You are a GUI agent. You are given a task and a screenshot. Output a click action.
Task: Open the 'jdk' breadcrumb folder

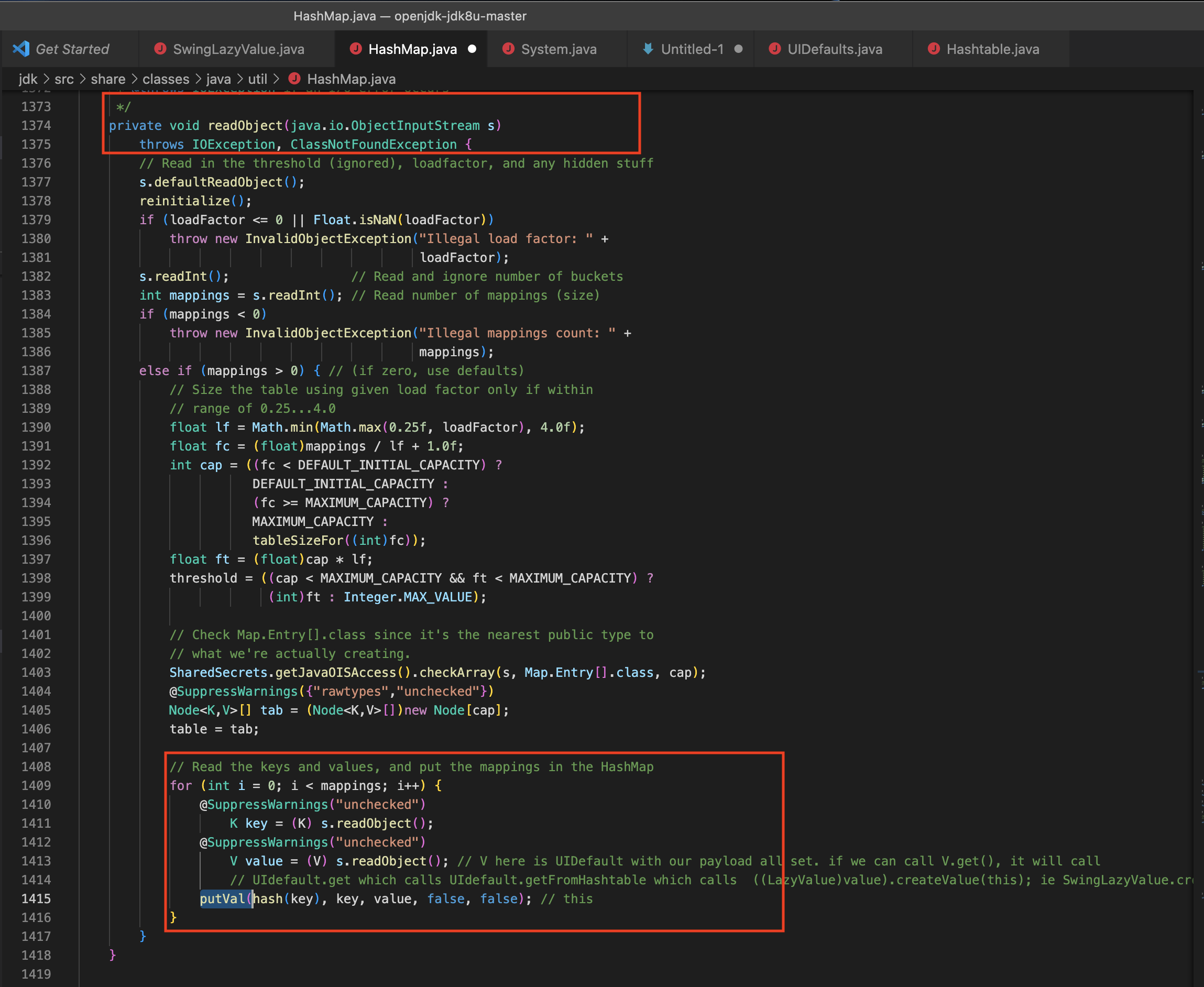[x=28, y=79]
